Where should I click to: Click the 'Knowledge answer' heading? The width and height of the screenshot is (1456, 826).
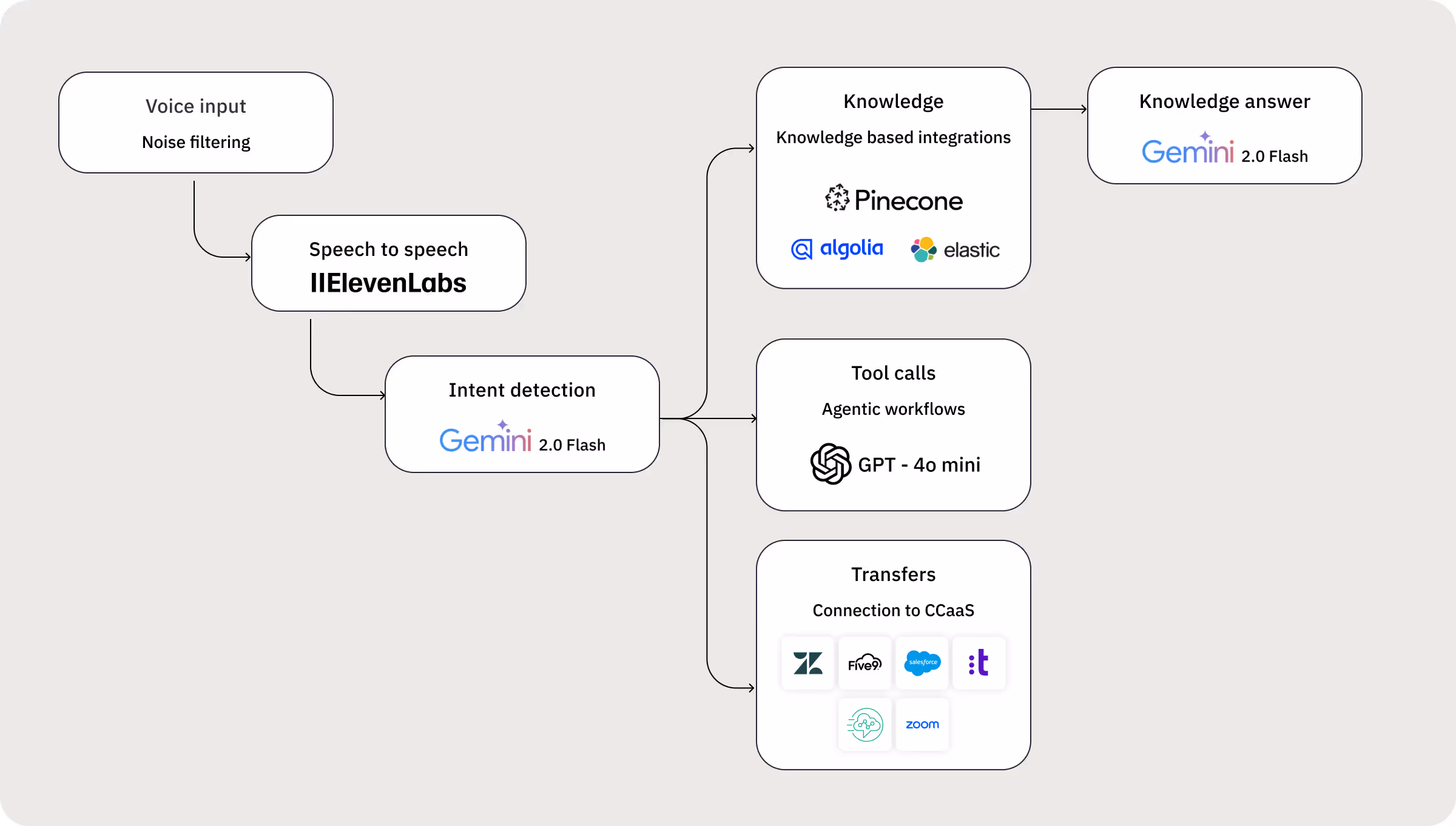pos(1225,101)
